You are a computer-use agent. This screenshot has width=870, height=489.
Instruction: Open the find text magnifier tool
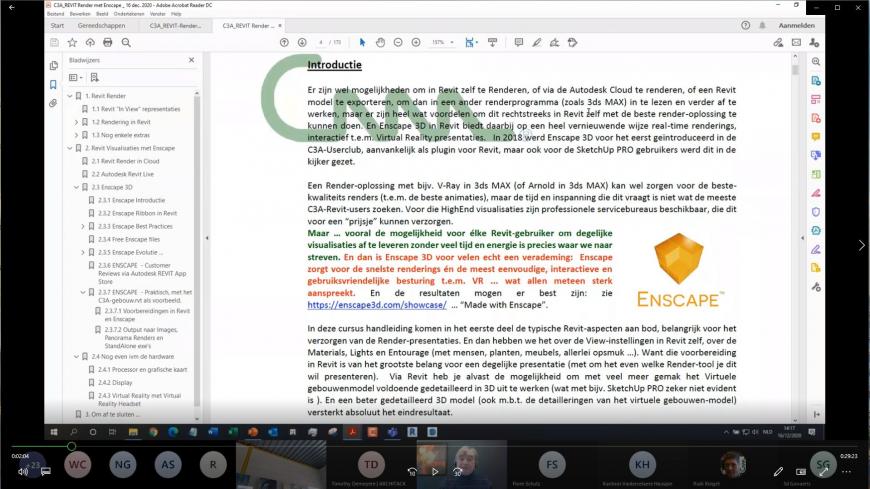pos(126,43)
